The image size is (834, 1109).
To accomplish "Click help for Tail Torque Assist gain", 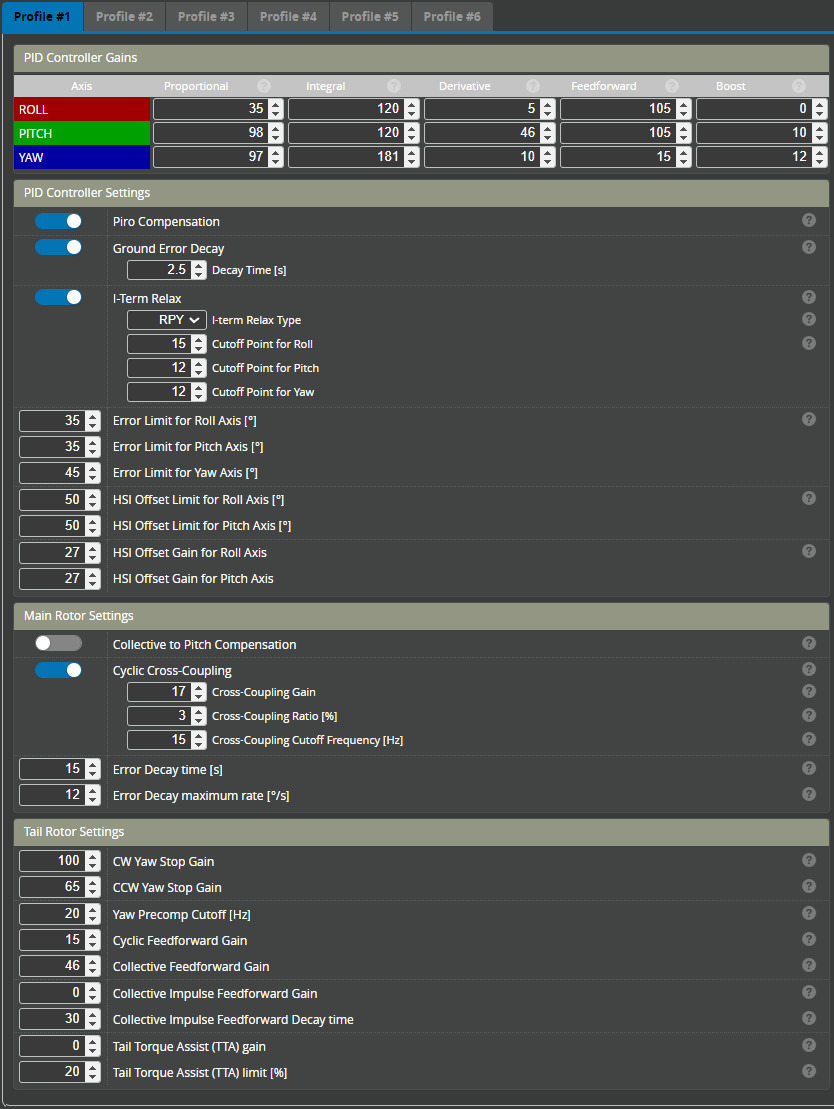I will point(808,1044).
